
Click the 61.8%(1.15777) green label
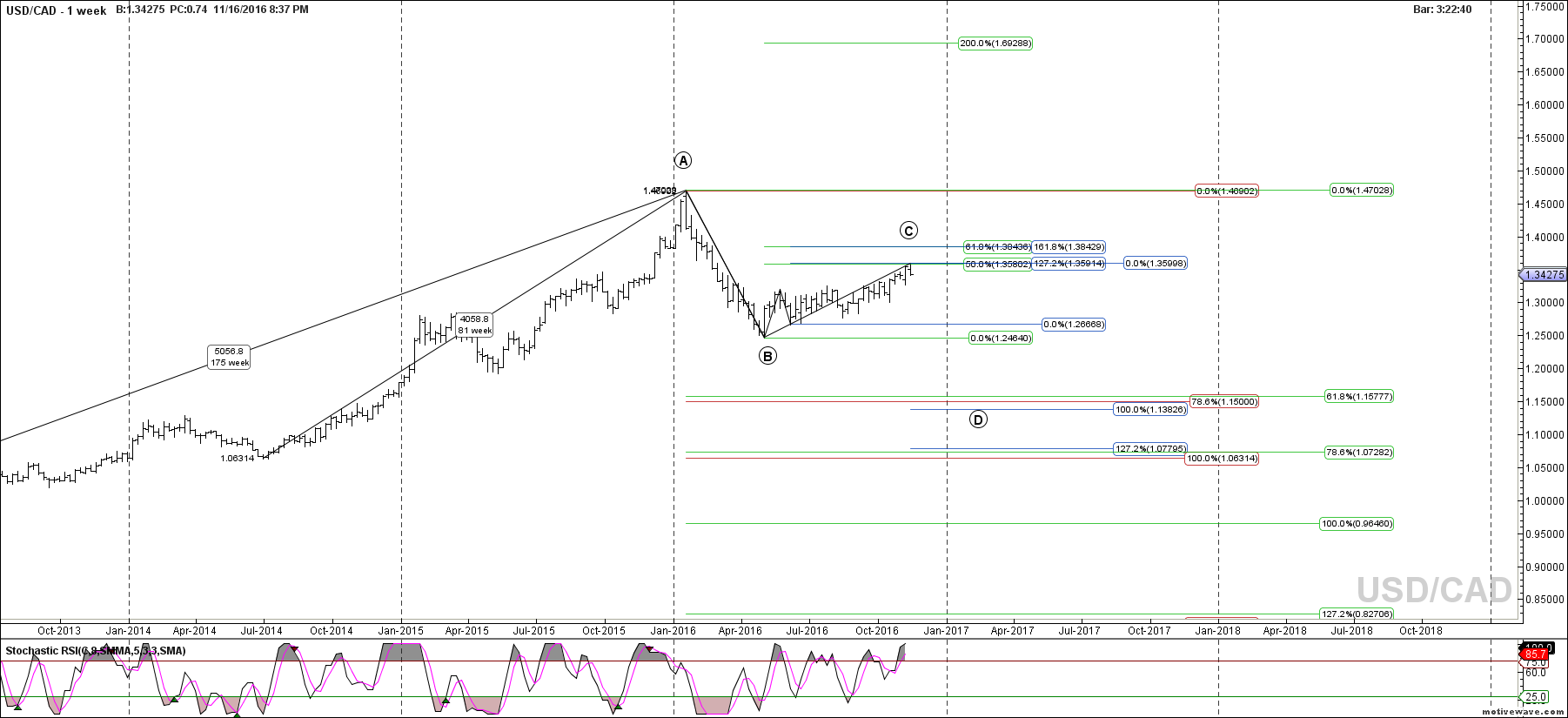point(1358,397)
